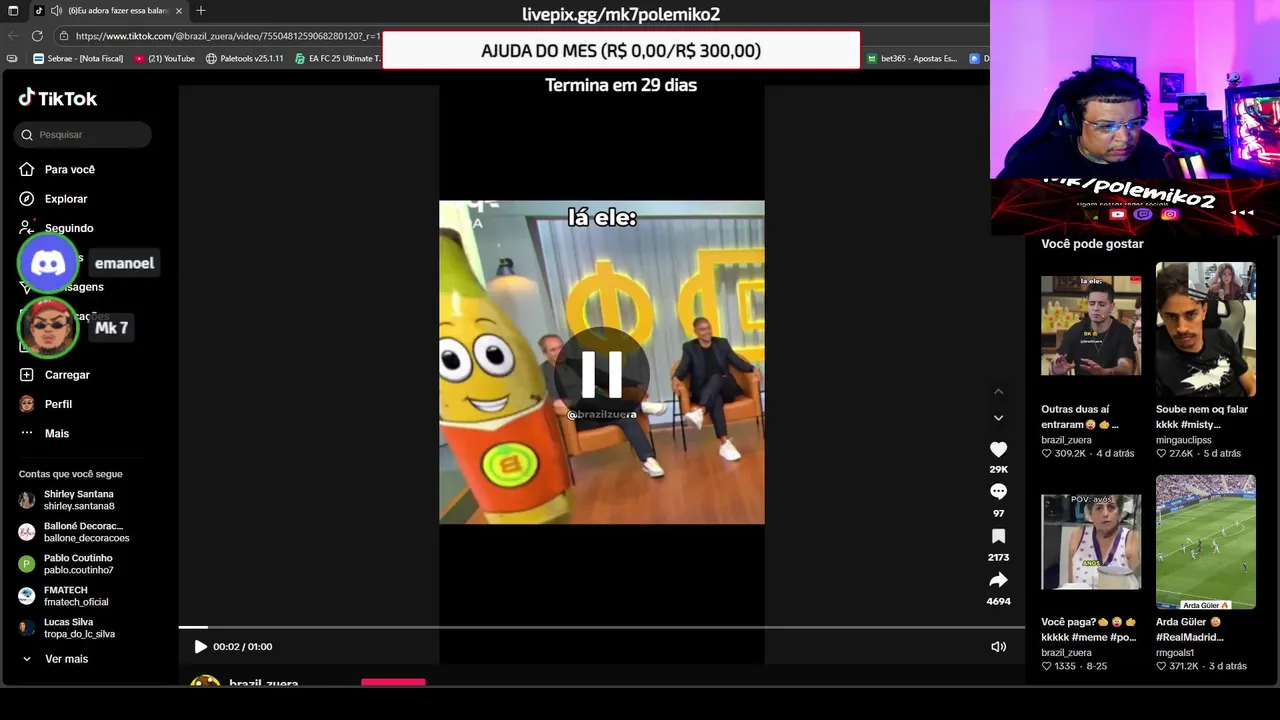The image size is (1280, 720).
Task: Click the AJUDA DO MES donation banner
Action: click(621, 50)
